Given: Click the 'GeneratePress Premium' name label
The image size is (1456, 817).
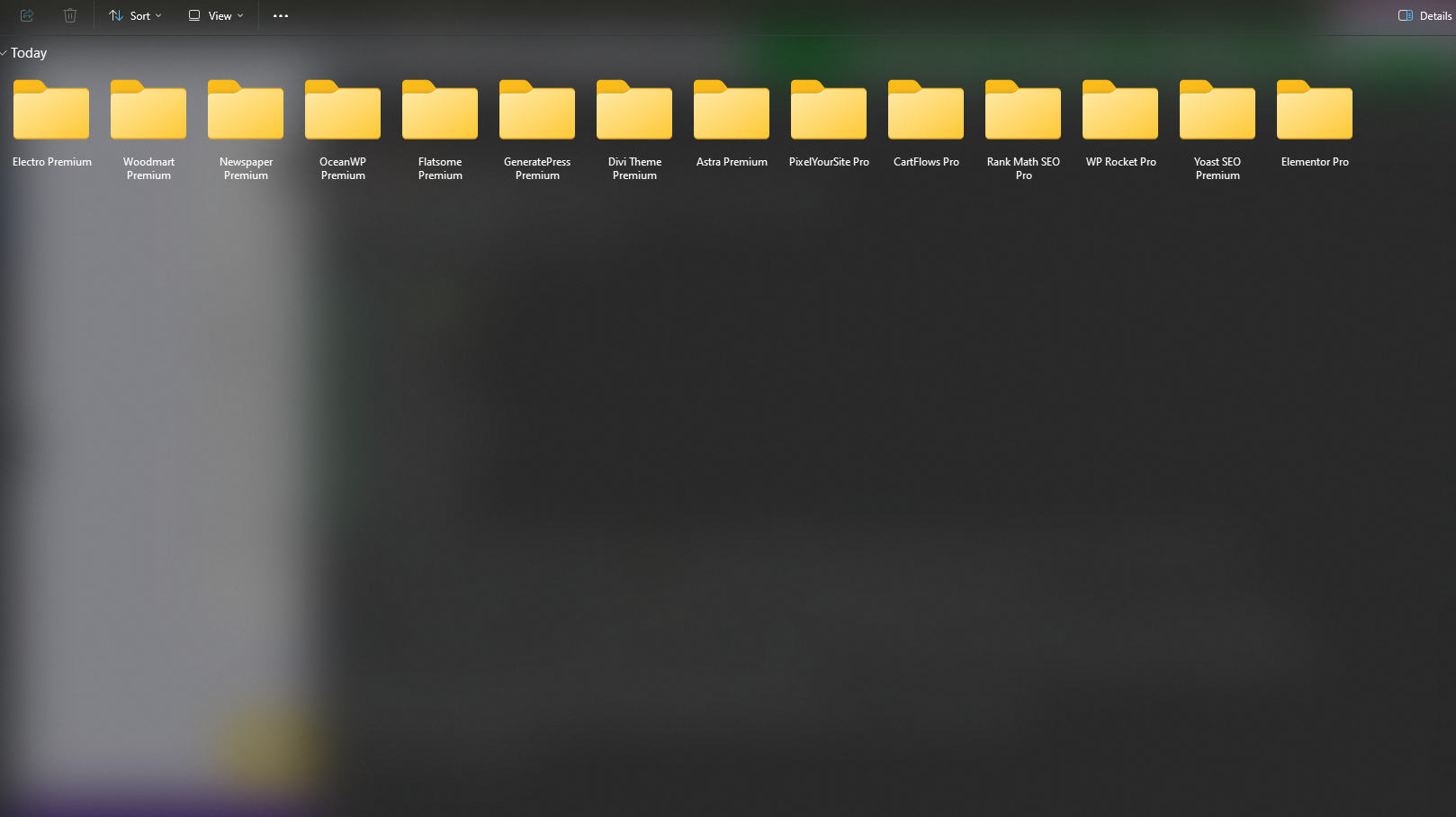Looking at the screenshot, I should point(537,168).
